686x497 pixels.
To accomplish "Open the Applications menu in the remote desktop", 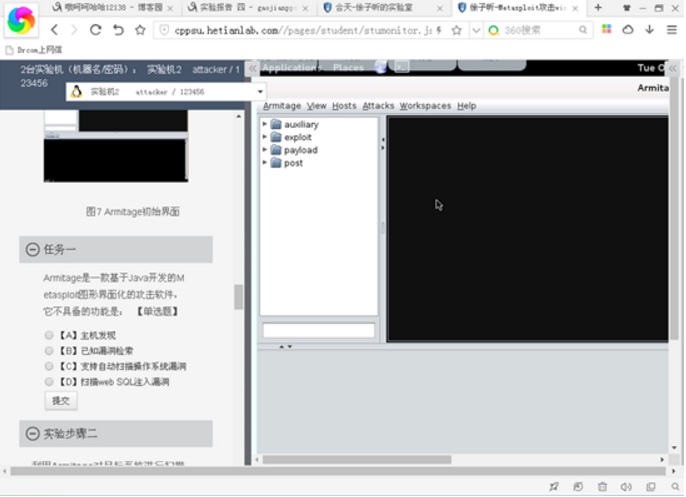I will click(x=291, y=67).
